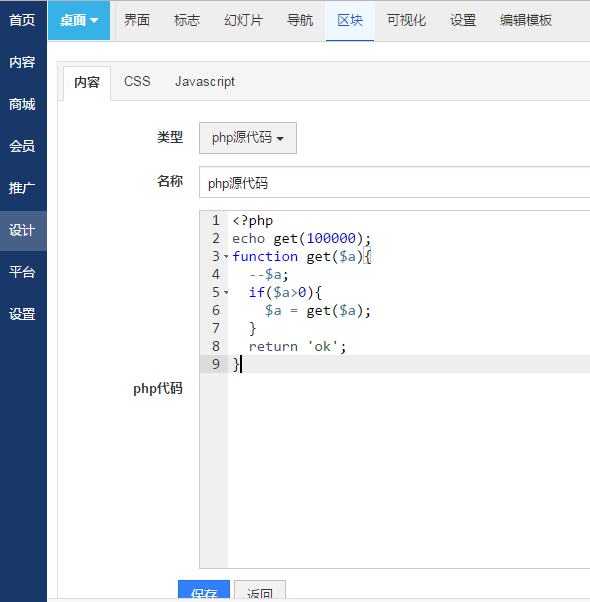Switch to the 标志 top tab
This screenshot has width=590, height=602.
tap(187, 20)
